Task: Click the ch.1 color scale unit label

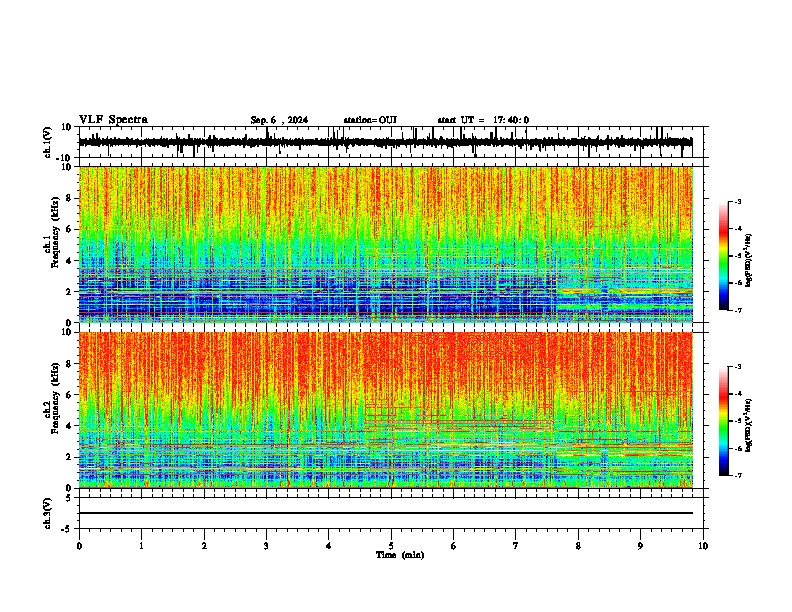Action: coord(749,261)
